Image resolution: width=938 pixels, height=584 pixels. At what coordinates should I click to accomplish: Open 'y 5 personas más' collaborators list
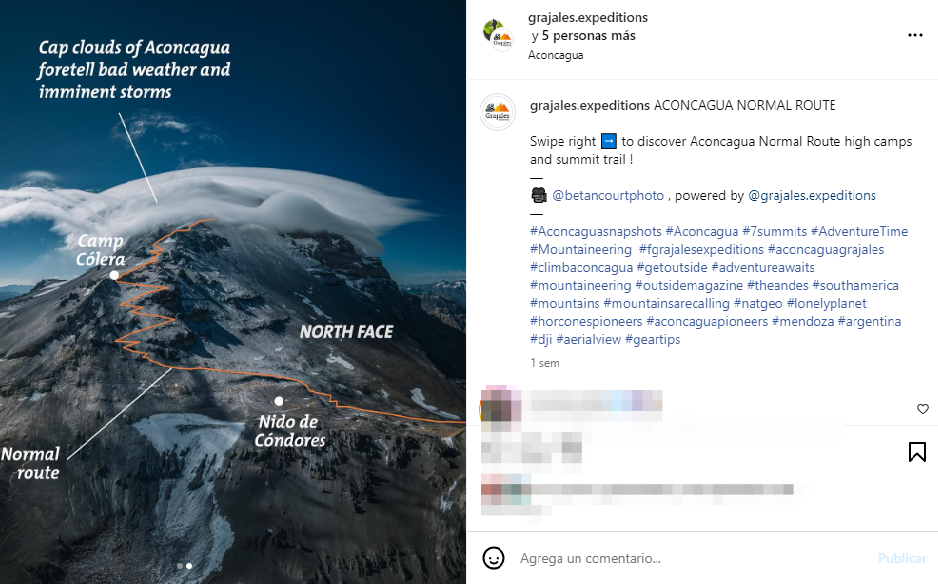[x=583, y=36]
